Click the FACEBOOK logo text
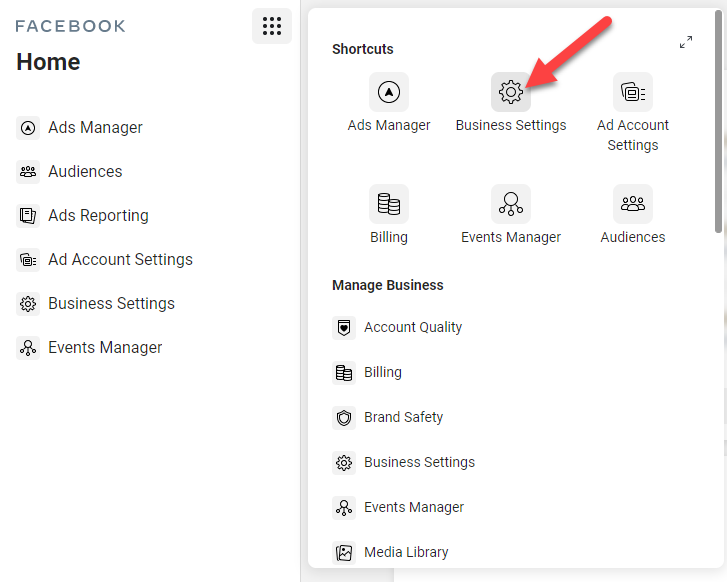 (x=70, y=26)
